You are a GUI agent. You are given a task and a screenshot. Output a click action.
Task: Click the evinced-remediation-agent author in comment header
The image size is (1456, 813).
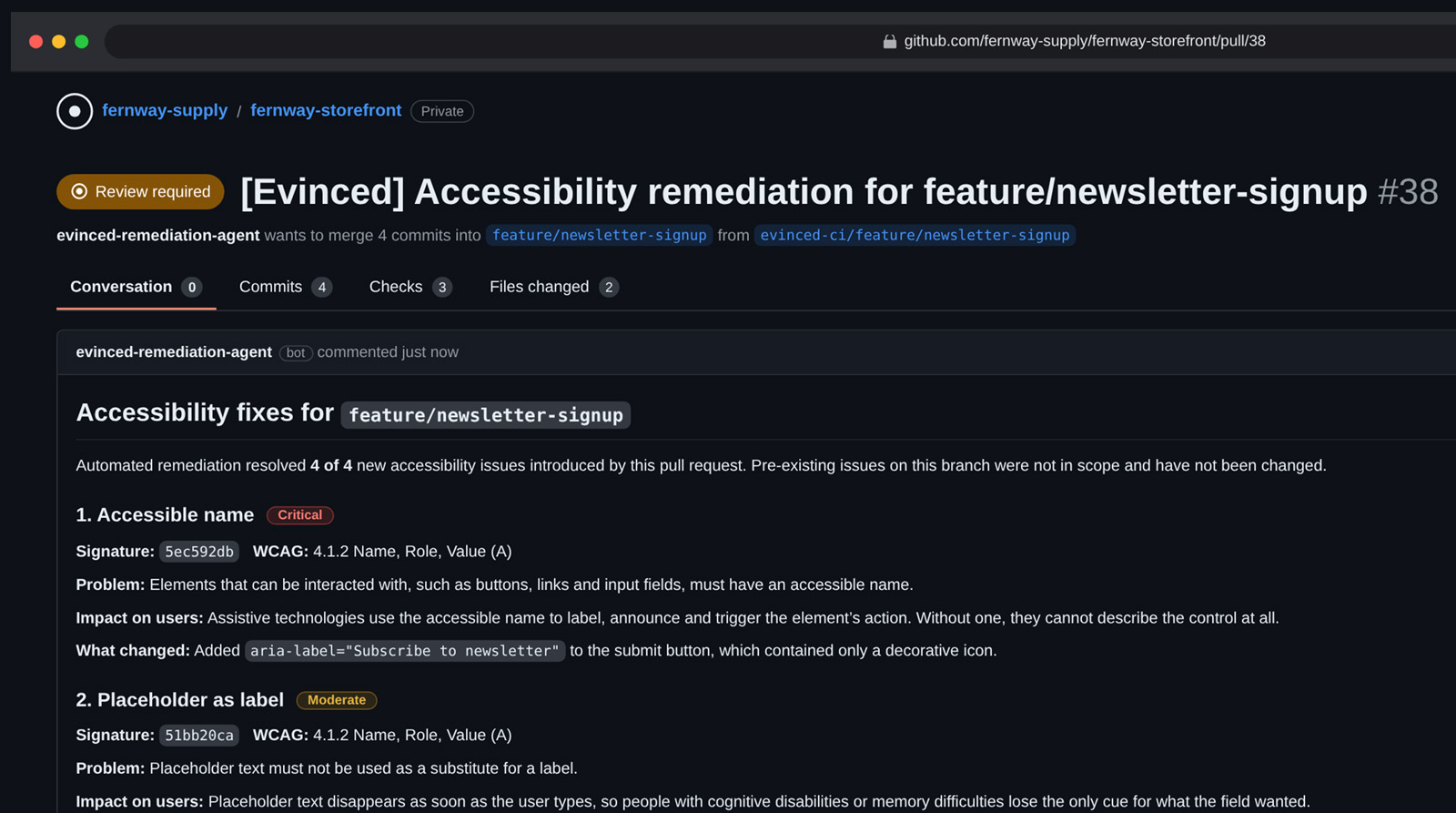174,352
